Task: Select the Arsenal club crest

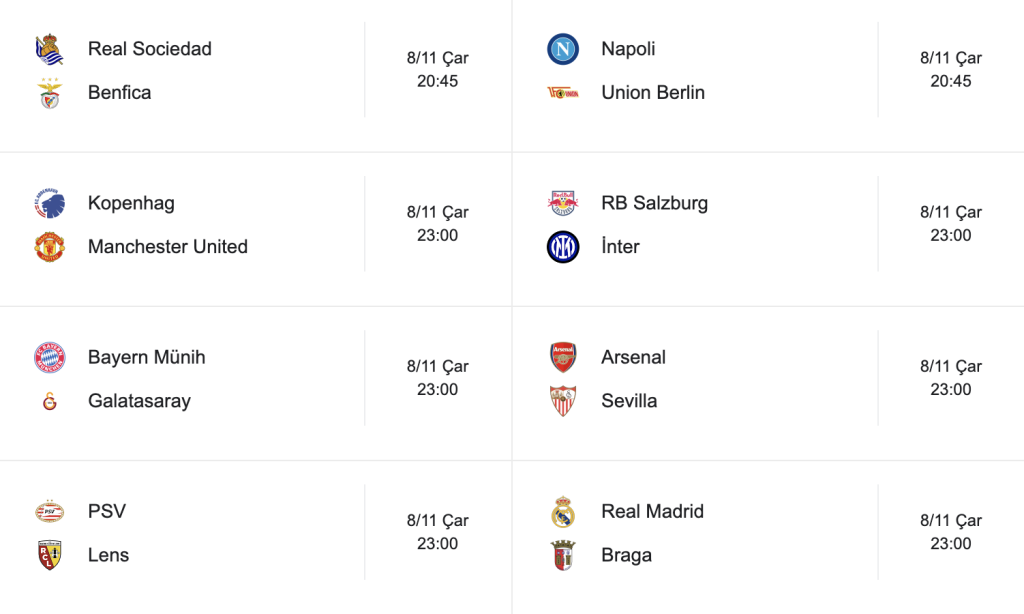Action: click(563, 357)
